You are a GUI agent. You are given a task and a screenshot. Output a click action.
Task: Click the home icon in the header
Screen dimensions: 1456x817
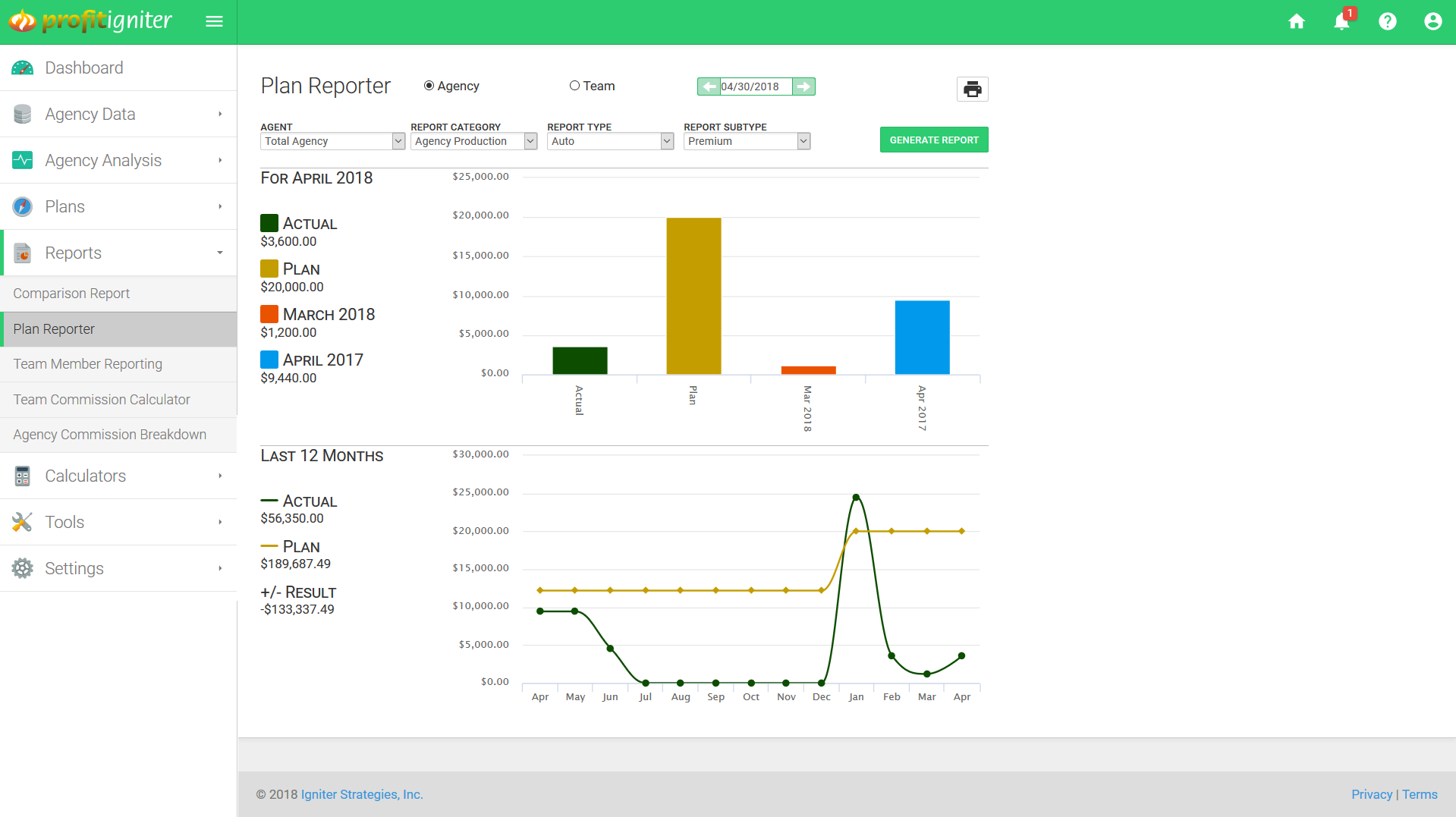(x=1296, y=21)
